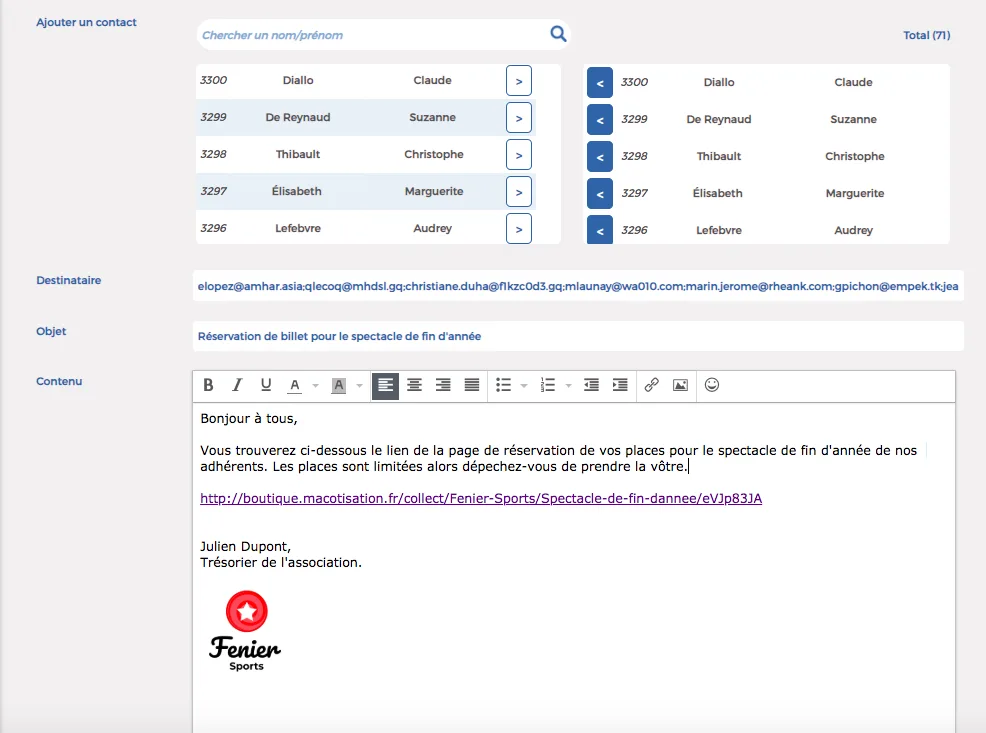
Task: Increase the indent of the paragraph
Action: tap(620, 385)
